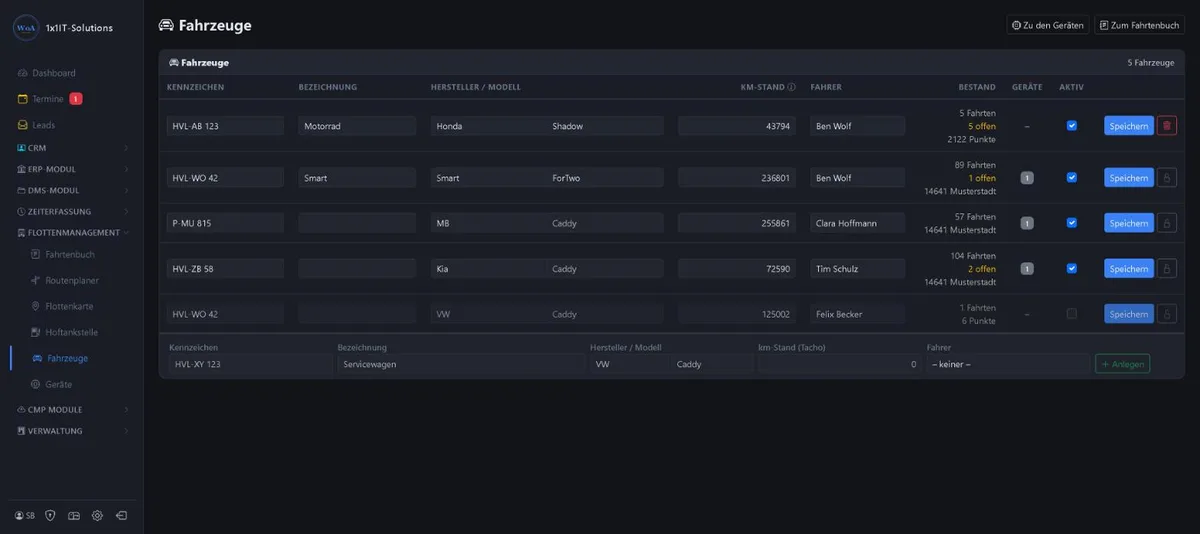
Task: Delete the Honda Shadow vehicle via trash icon
Action: coord(1166,126)
